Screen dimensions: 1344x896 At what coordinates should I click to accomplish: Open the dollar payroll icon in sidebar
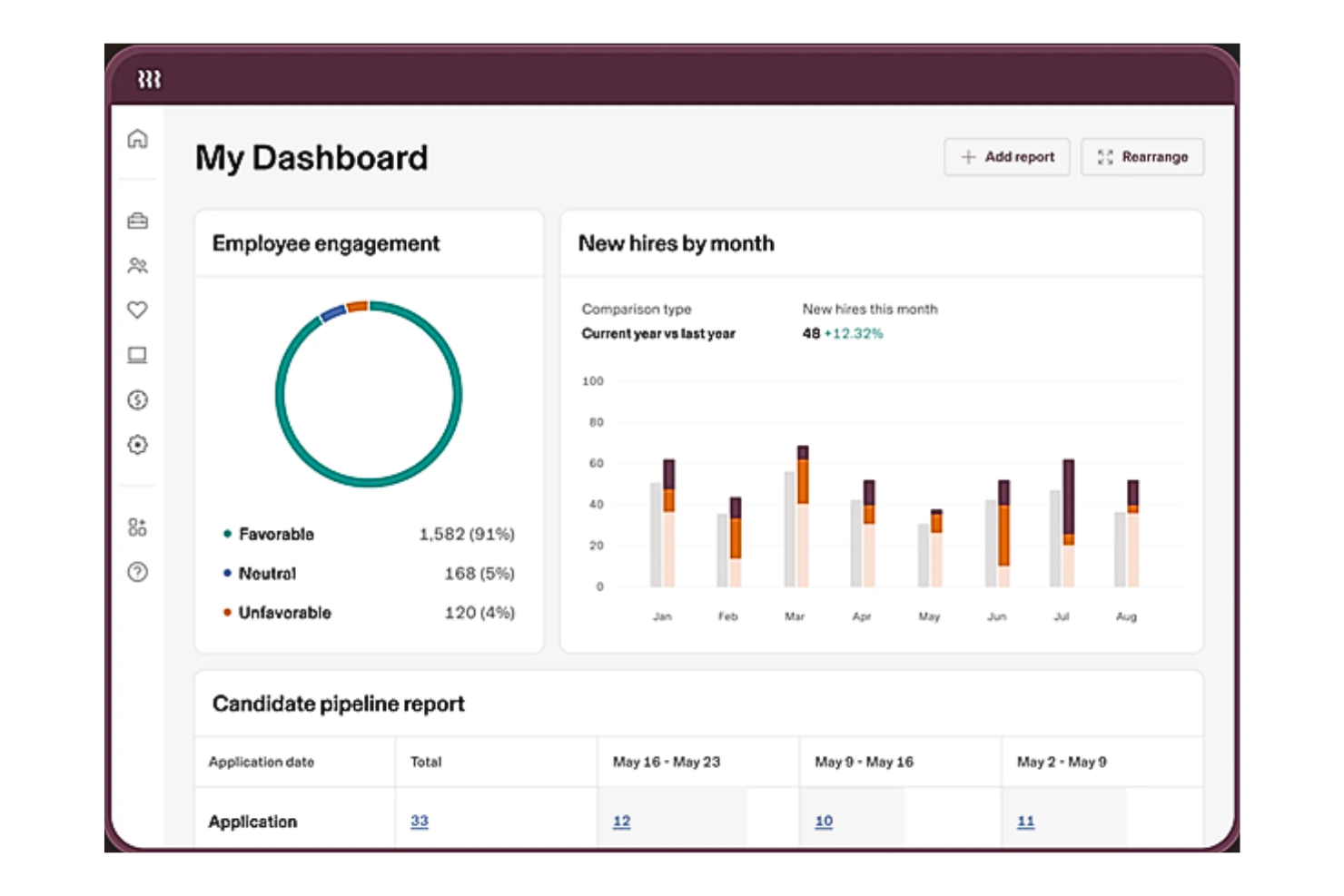coord(137,399)
